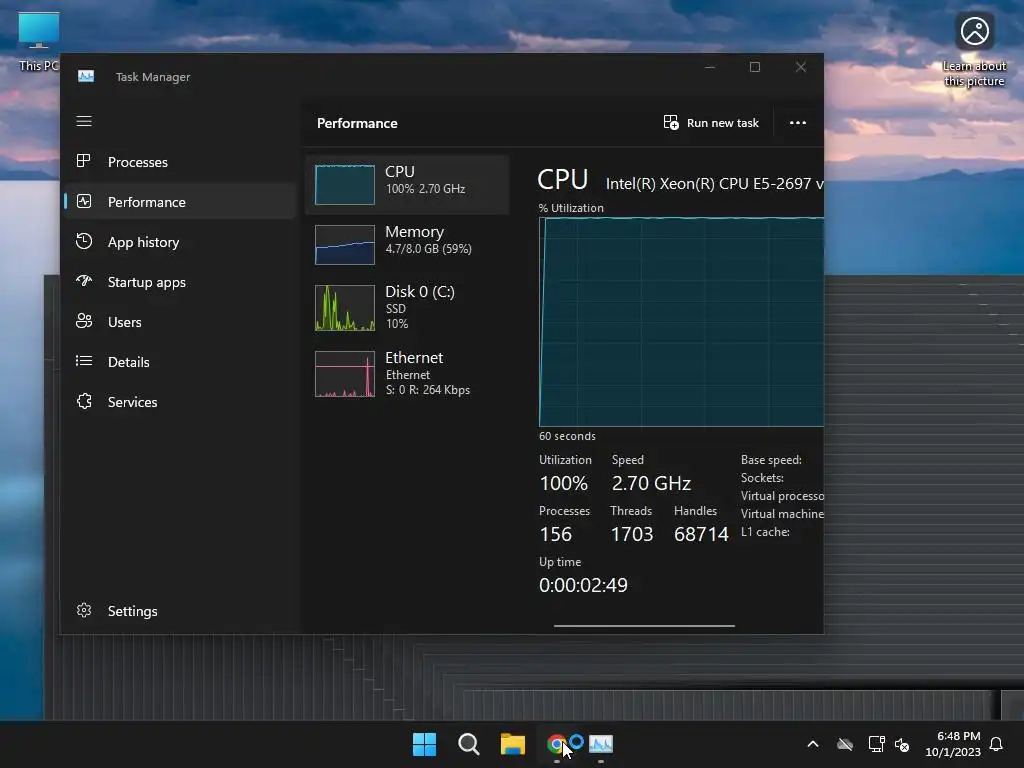Click the 60 seconds graph label
1024x768 pixels.
point(567,436)
